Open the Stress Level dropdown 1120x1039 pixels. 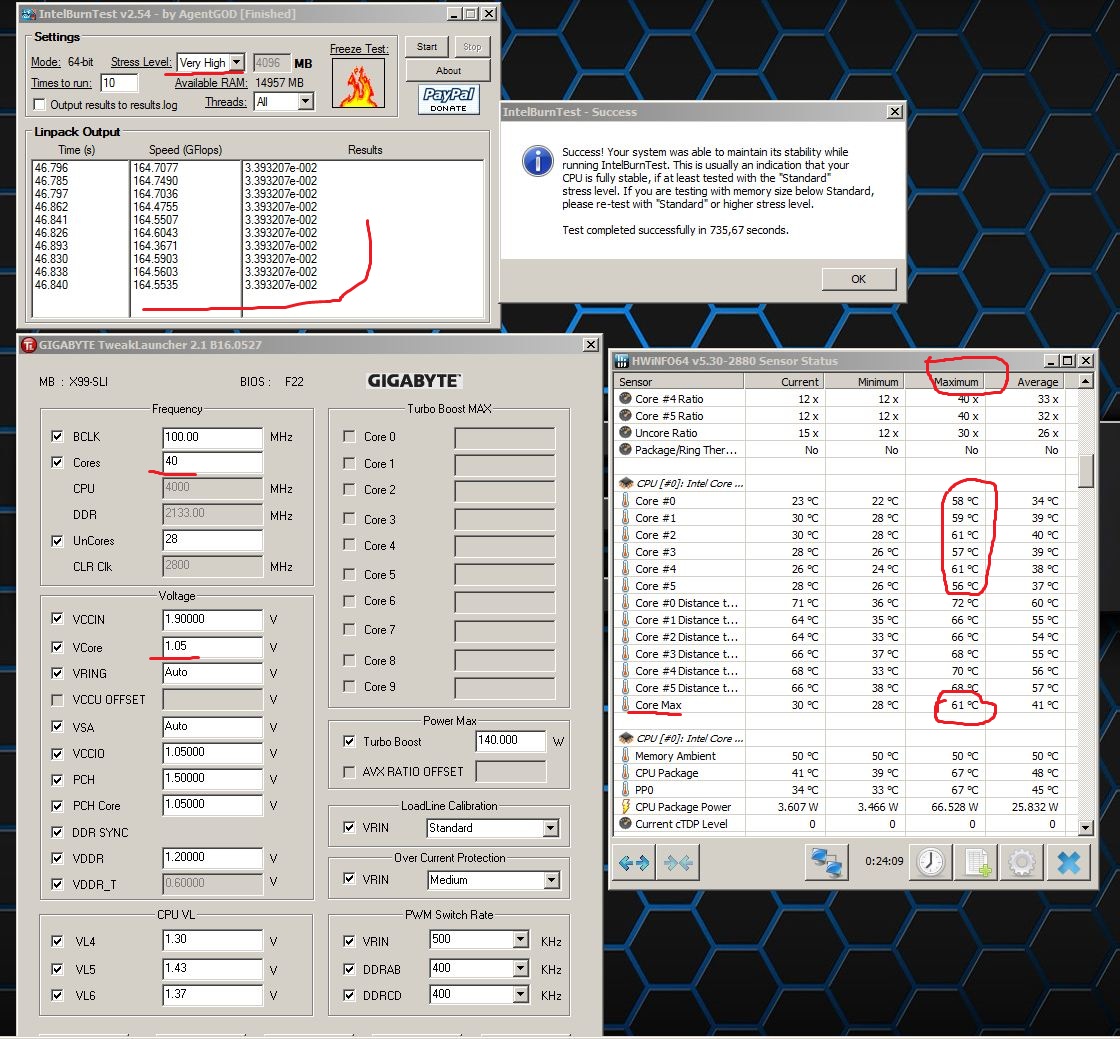pyautogui.click(x=236, y=63)
